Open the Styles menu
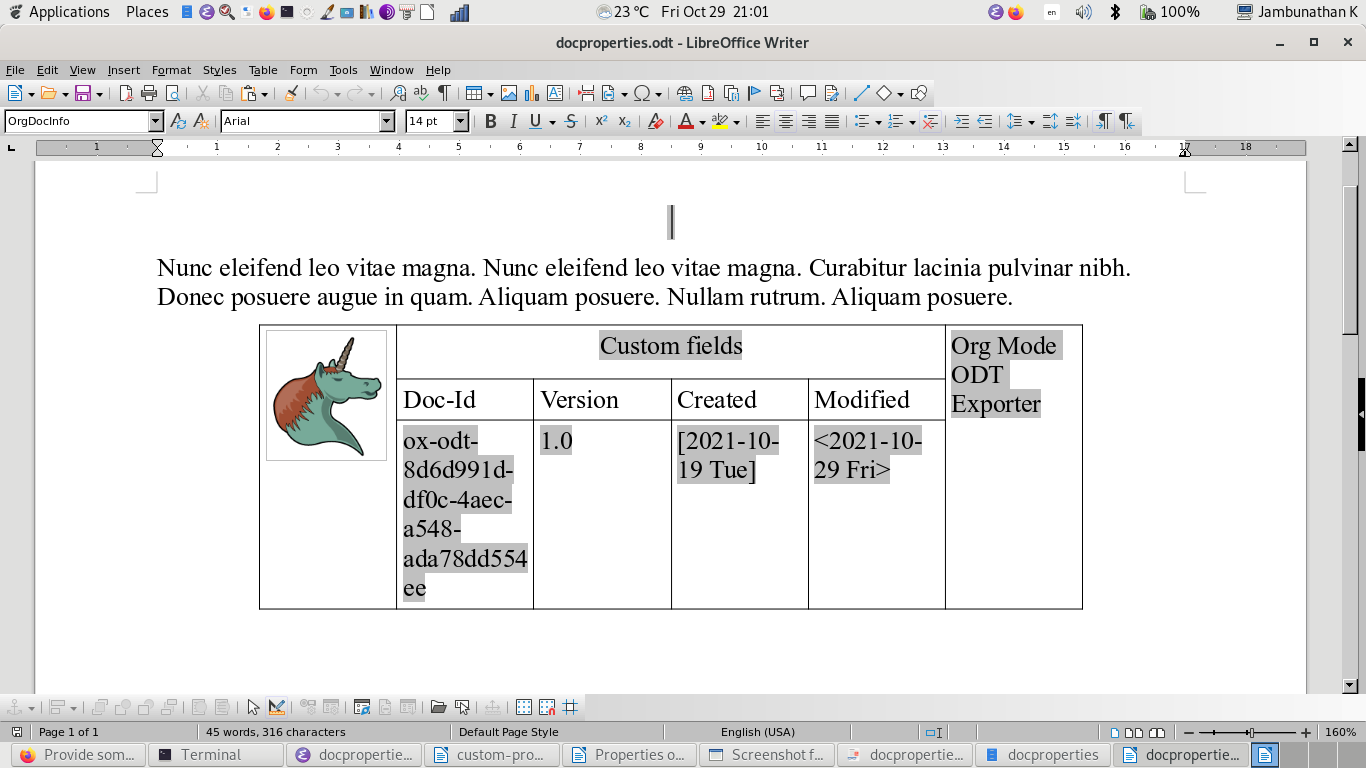The width and height of the screenshot is (1366, 768). [x=219, y=70]
